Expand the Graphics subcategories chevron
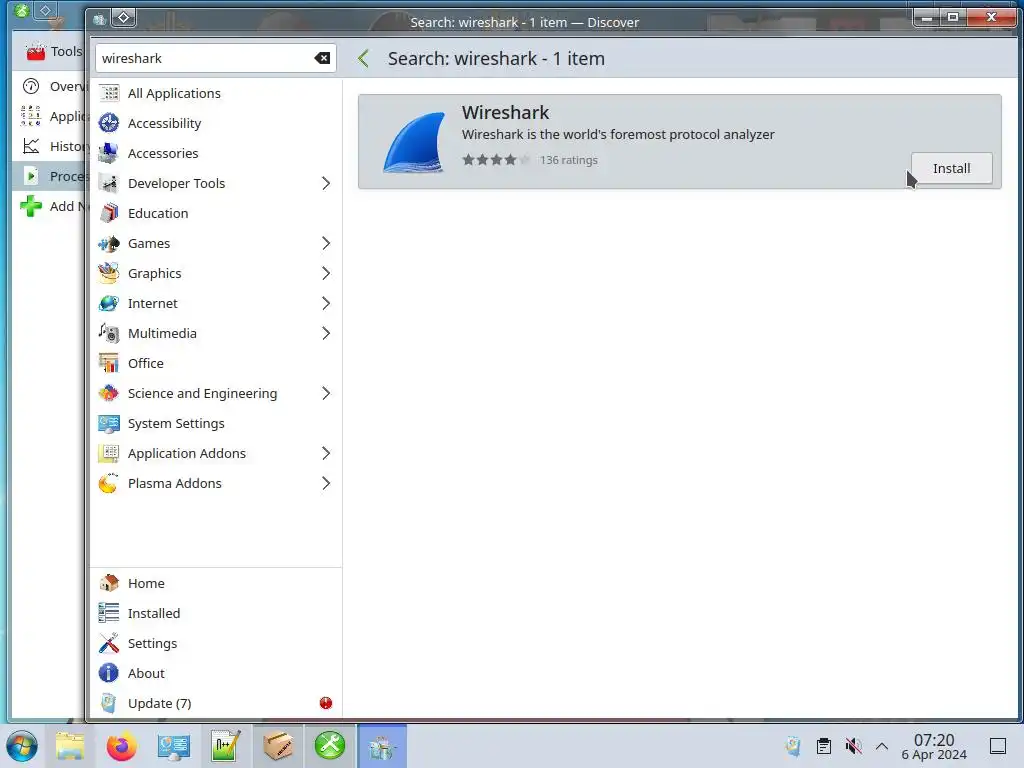 326,274
